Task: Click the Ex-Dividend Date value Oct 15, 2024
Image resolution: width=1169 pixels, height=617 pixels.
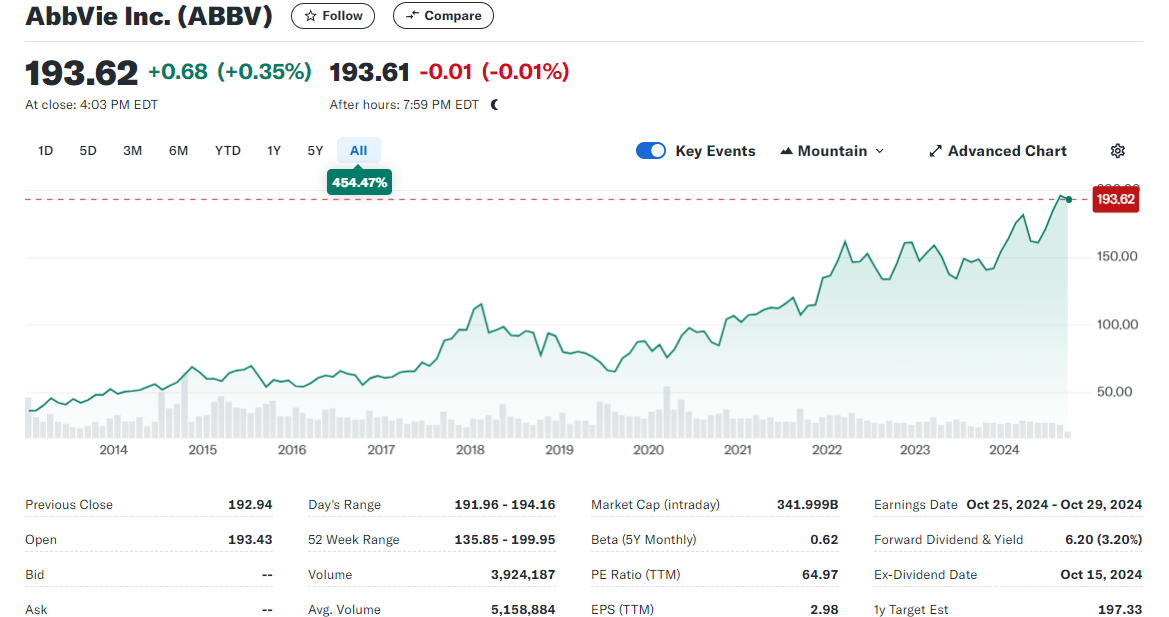Action: pyautogui.click(x=1101, y=575)
